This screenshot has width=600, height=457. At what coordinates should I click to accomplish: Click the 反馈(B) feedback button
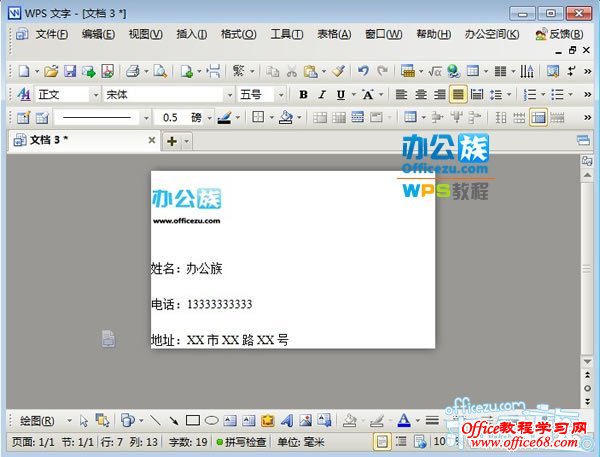point(559,34)
